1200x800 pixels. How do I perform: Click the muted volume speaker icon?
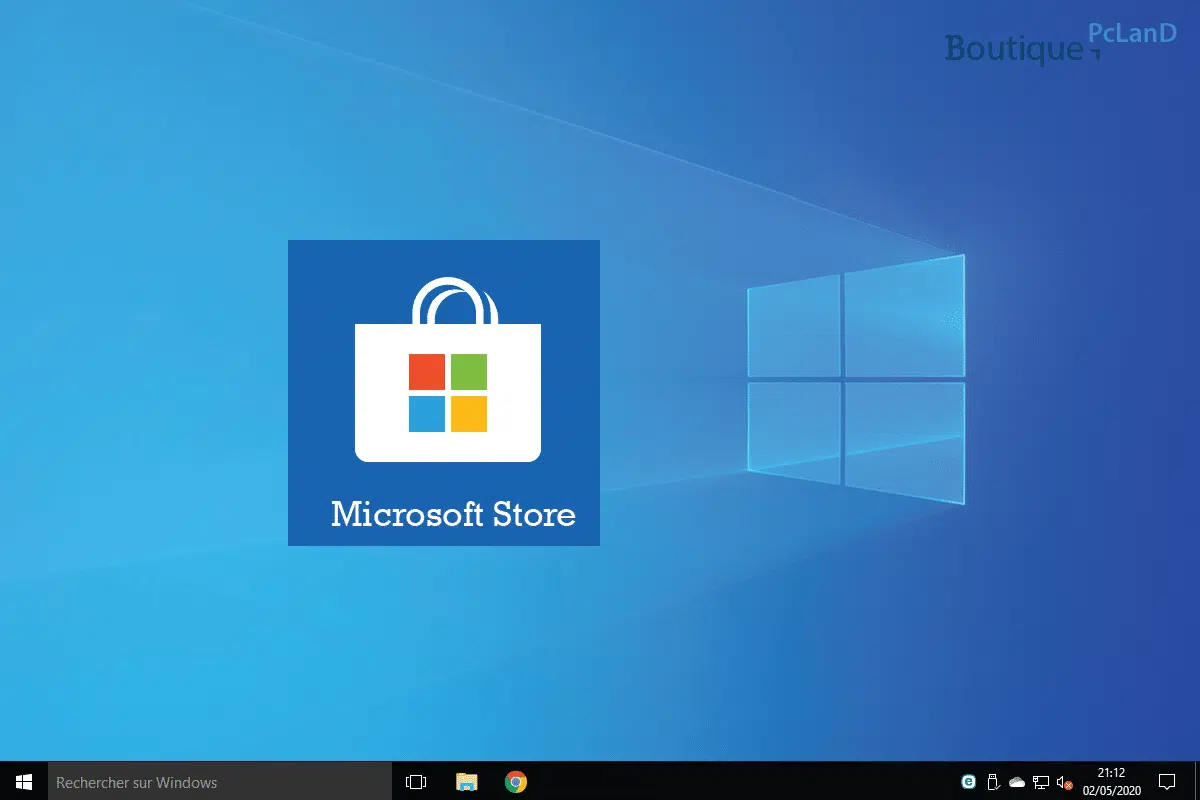tap(1065, 782)
